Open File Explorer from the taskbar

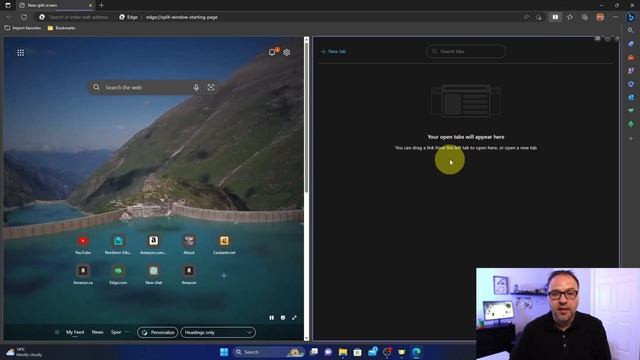point(343,352)
